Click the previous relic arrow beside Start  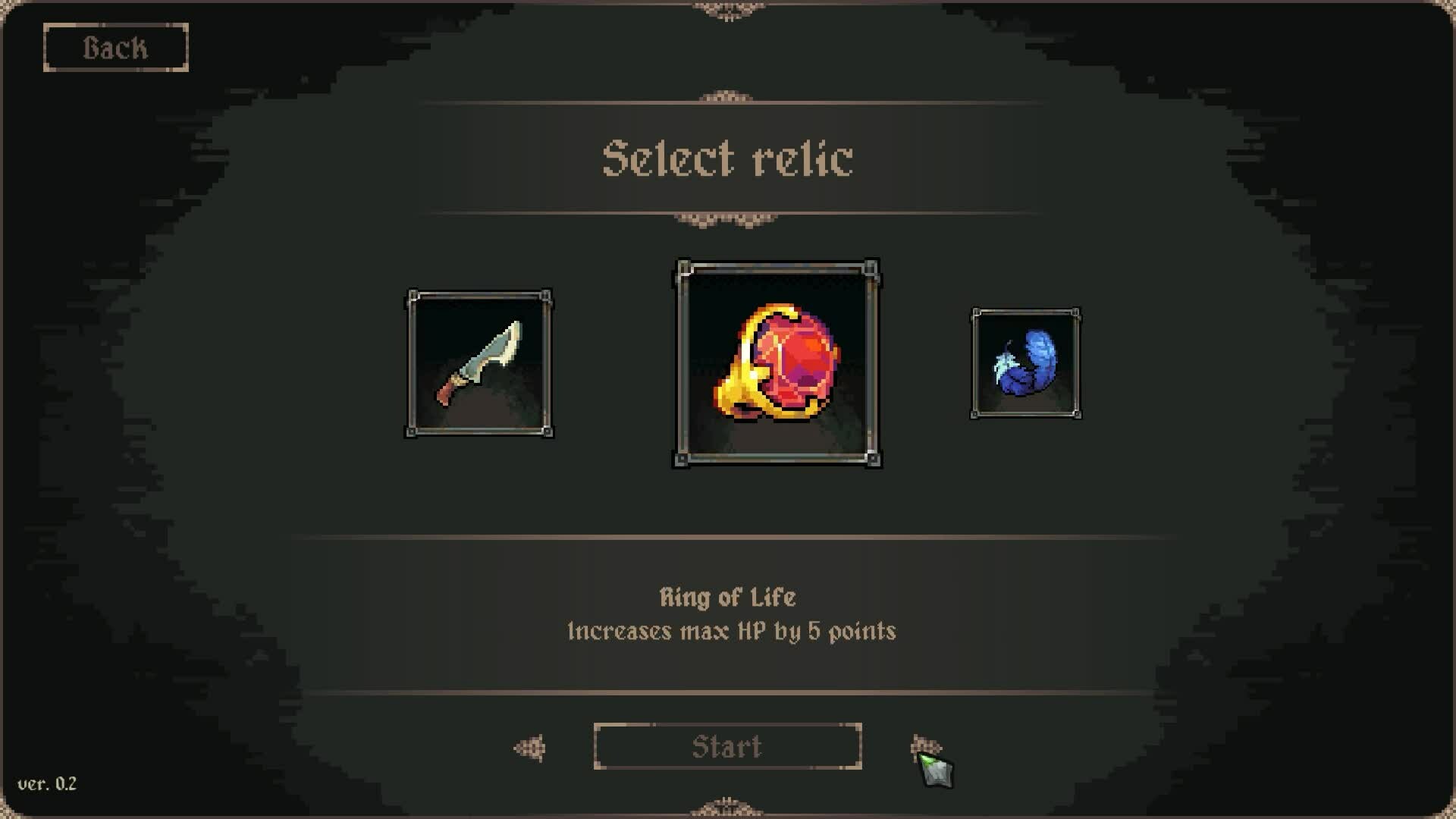pos(529,748)
